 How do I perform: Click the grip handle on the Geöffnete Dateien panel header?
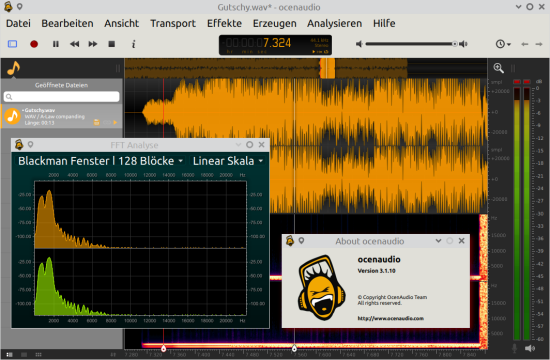(118, 68)
